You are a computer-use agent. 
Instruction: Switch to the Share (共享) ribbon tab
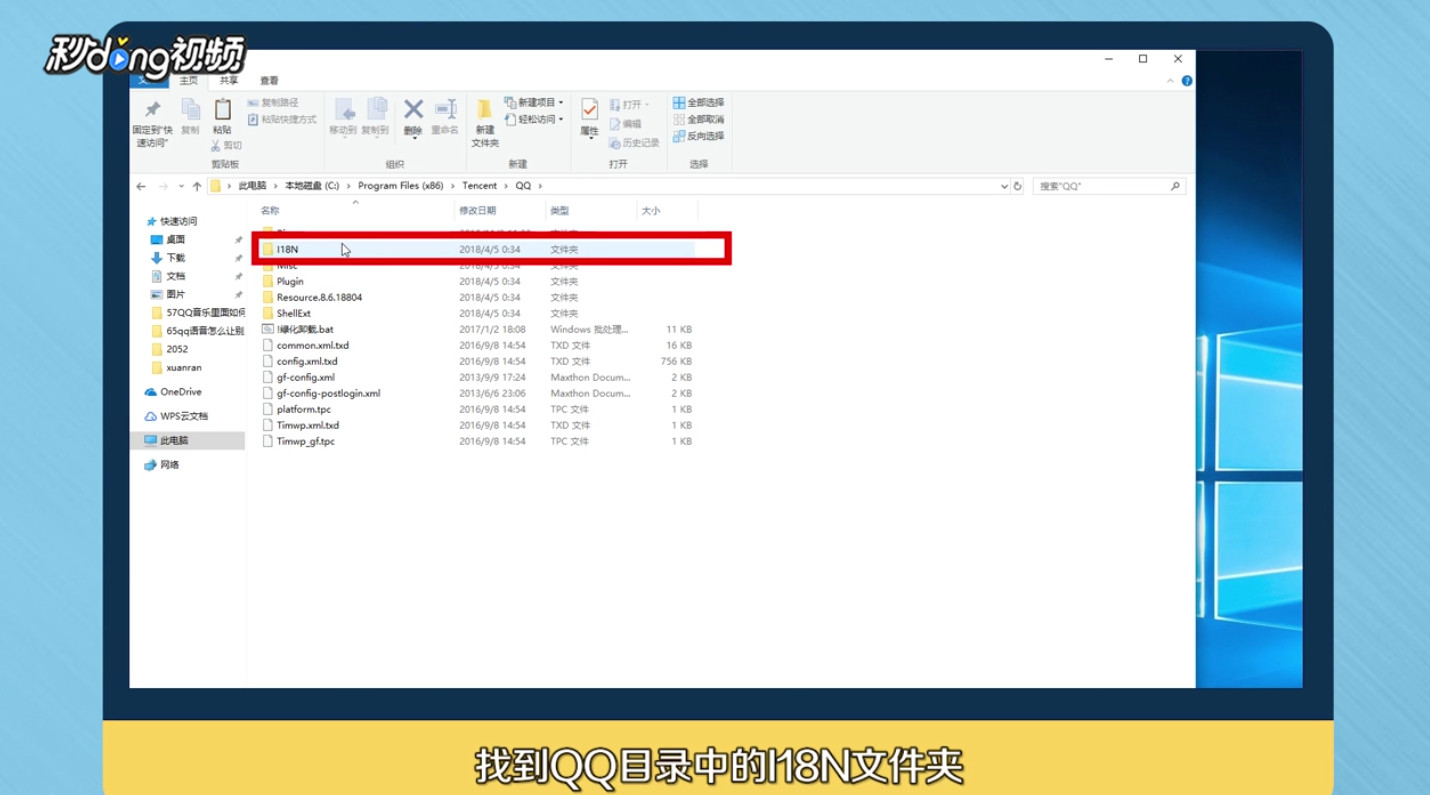(x=229, y=81)
